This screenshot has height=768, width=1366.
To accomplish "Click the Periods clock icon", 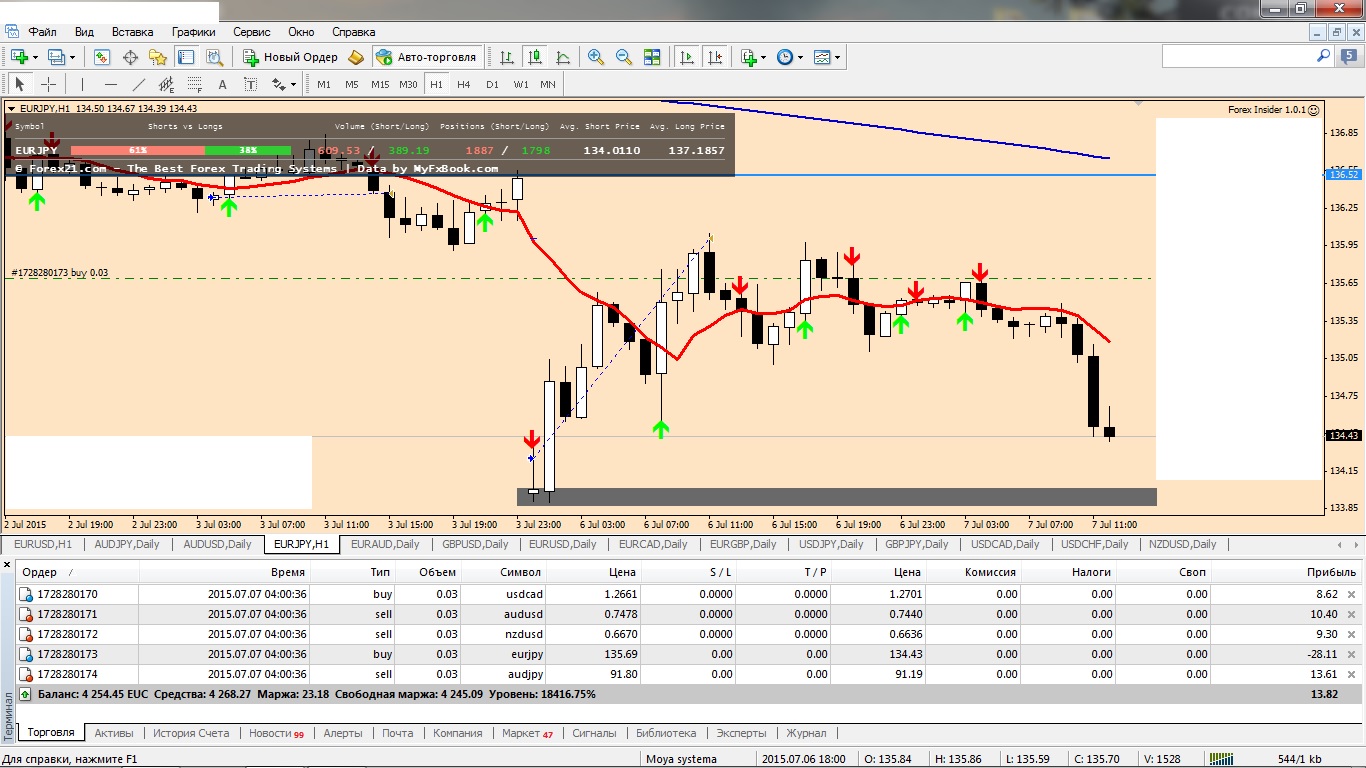I will pyautogui.click(x=784, y=57).
